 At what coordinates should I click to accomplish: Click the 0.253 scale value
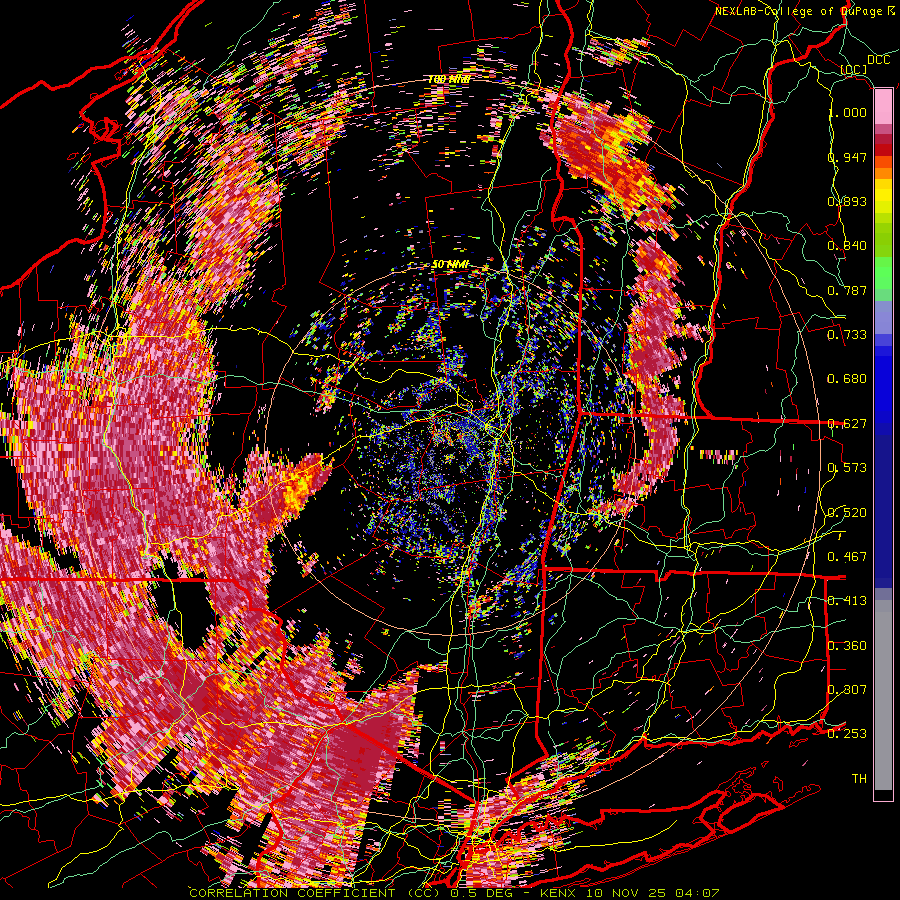[848, 734]
